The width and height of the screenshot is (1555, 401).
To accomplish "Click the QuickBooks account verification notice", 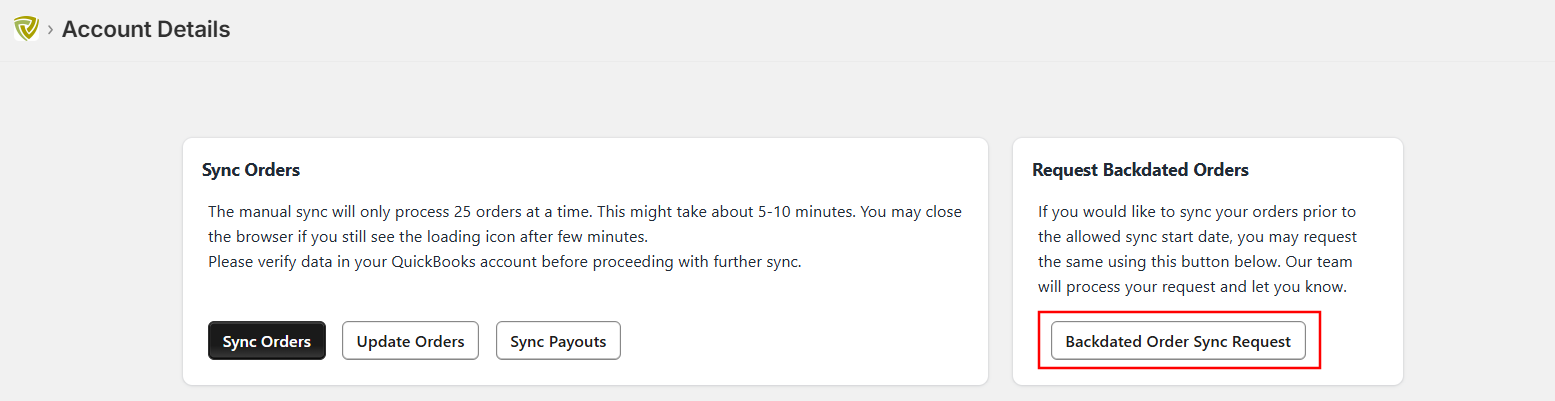I will [x=505, y=262].
